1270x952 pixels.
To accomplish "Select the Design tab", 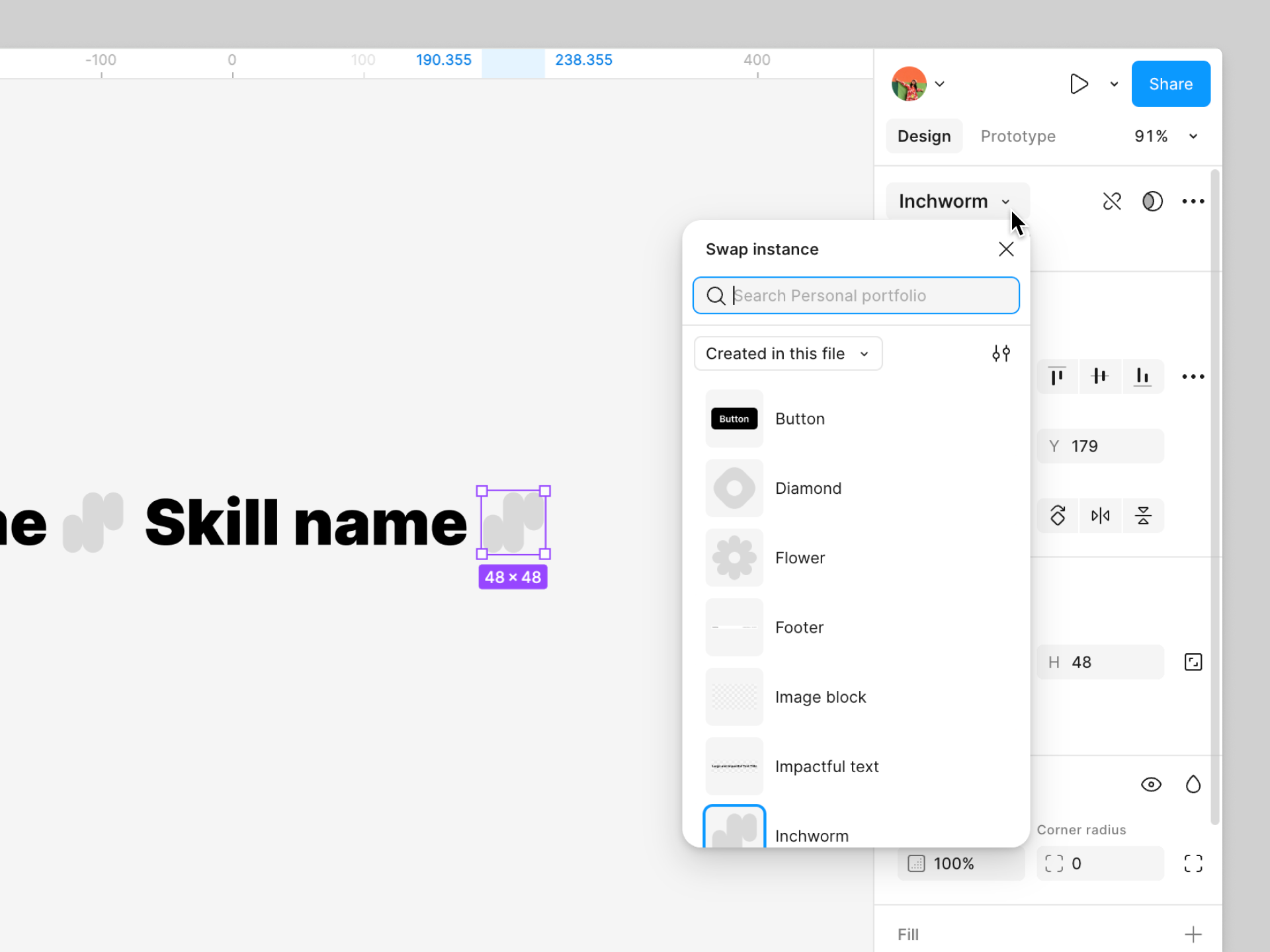I will (x=923, y=136).
